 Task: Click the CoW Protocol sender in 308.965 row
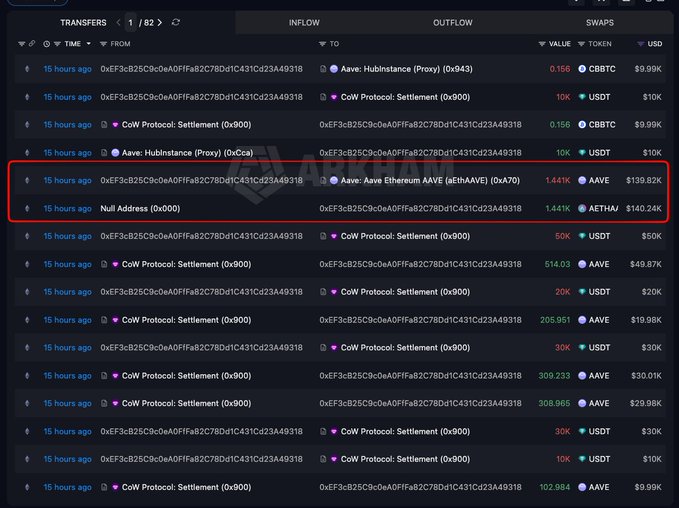pos(186,403)
